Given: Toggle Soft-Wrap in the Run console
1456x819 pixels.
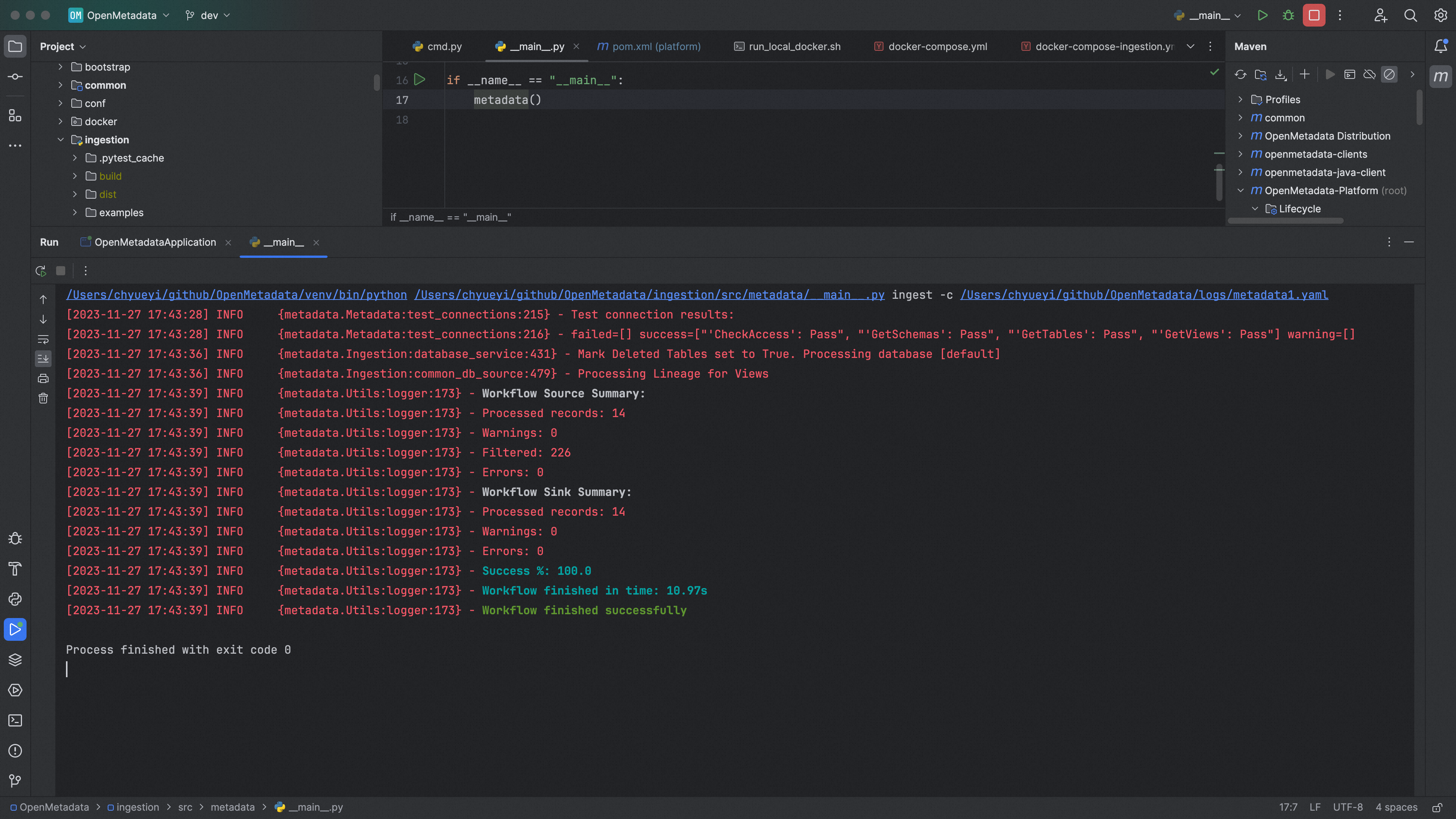Looking at the screenshot, I should (x=44, y=339).
